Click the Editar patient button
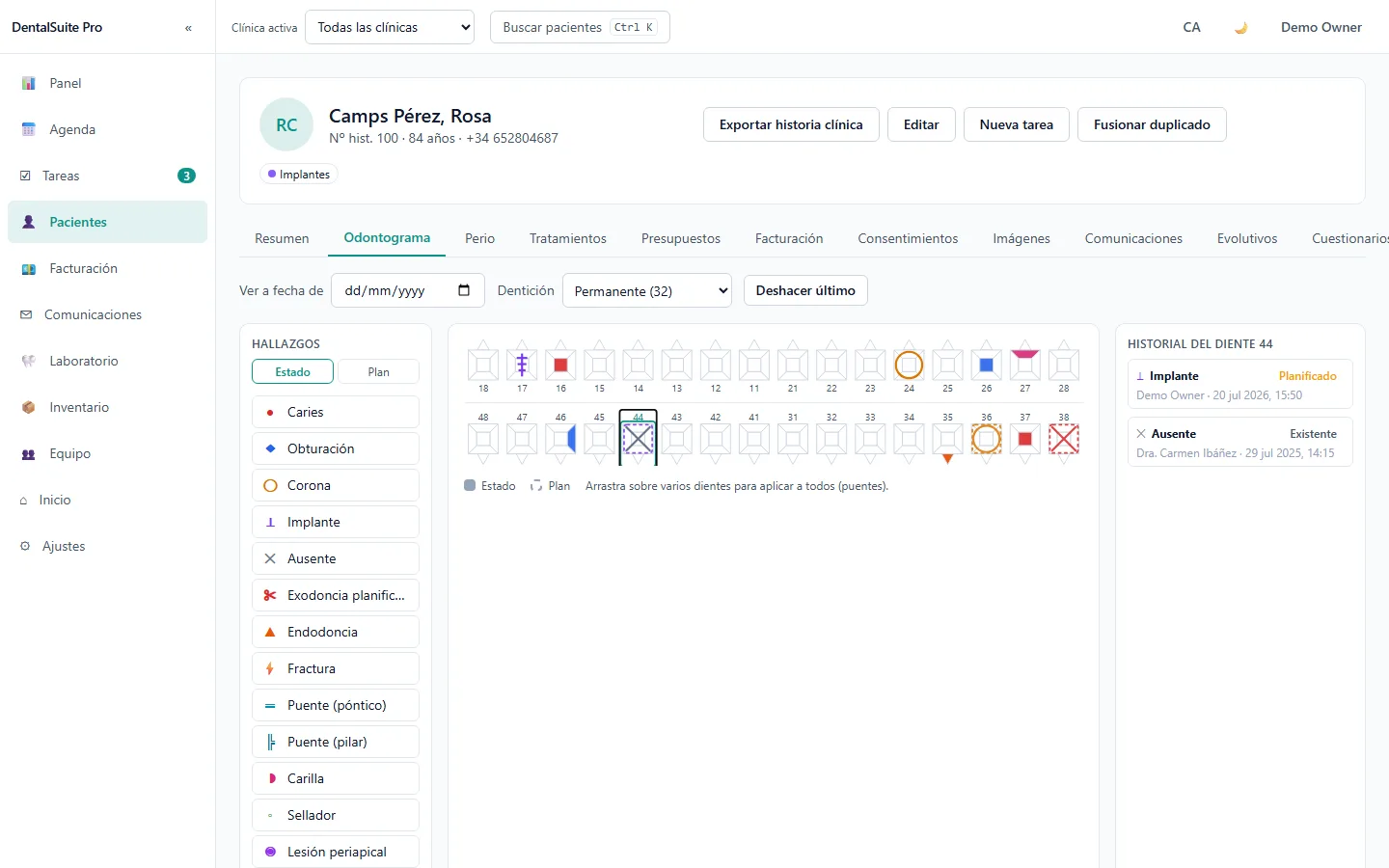The width and height of the screenshot is (1389, 868). [921, 124]
